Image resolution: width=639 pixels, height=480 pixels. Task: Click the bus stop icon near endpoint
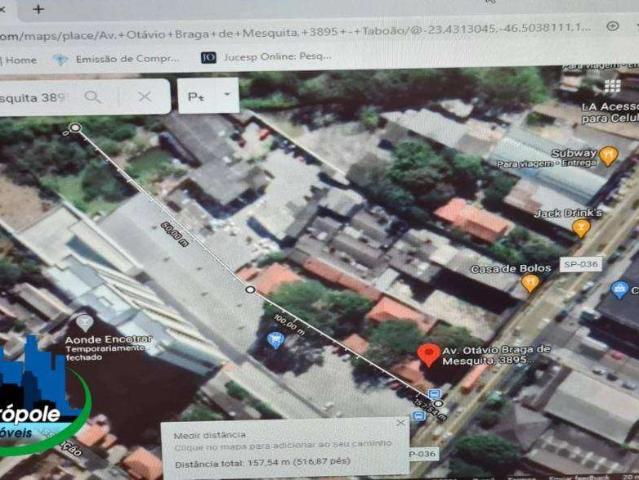pyautogui.click(x=434, y=394)
